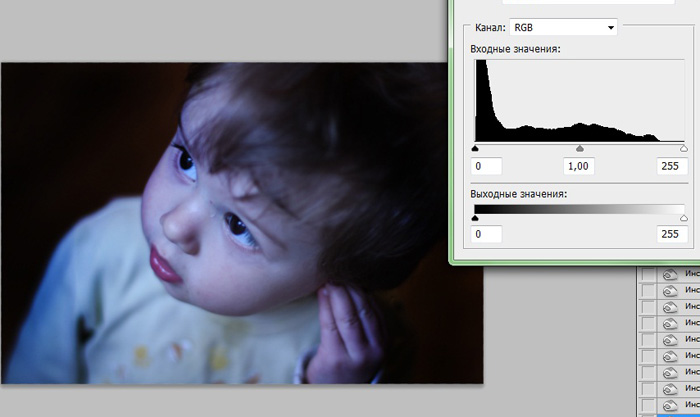Click the child photo on the canvas
This screenshot has width=700, height=417.
tap(242, 223)
